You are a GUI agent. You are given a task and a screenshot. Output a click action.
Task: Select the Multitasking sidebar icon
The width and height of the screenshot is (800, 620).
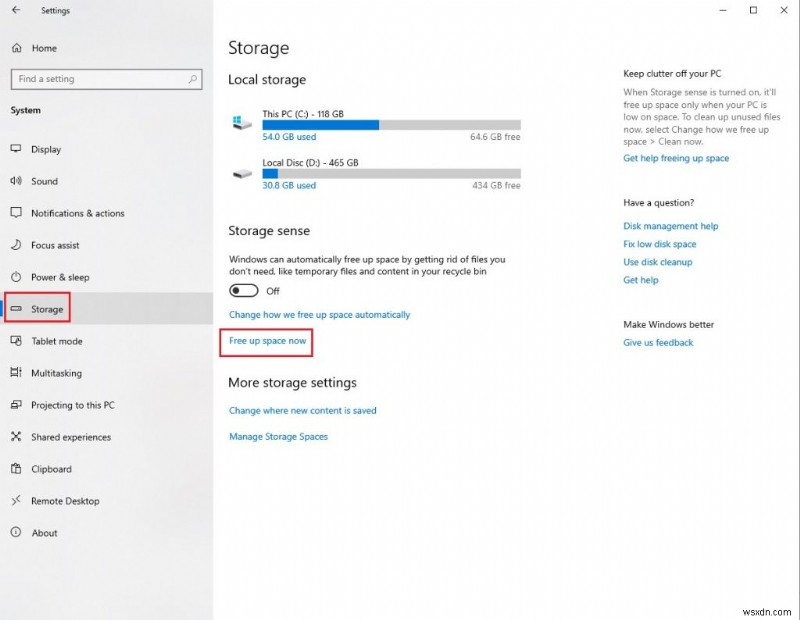[x=16, y=373]
